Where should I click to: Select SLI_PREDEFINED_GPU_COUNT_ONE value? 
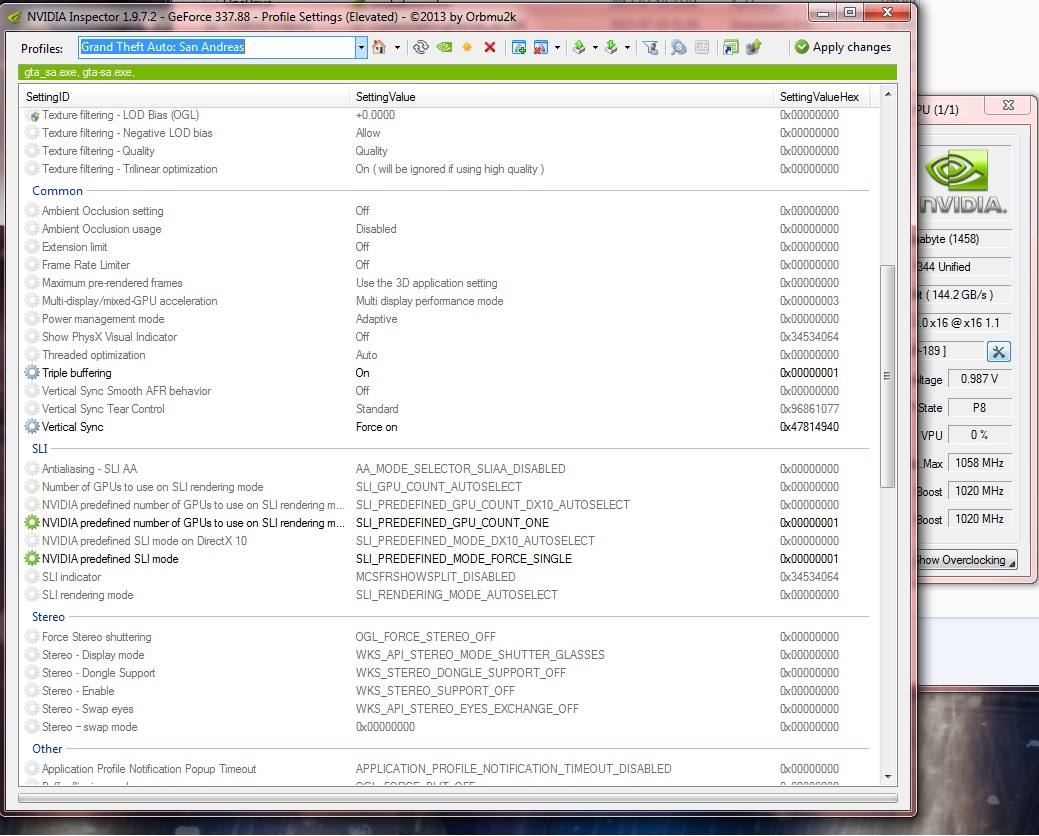(x=452, y=523)
